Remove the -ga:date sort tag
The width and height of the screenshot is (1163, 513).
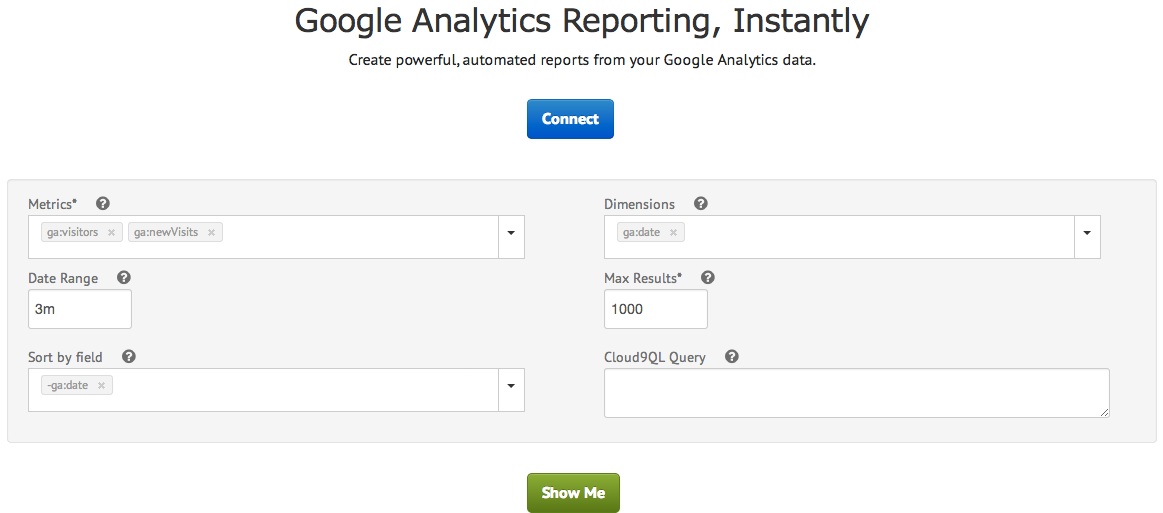tap(101, 386)
